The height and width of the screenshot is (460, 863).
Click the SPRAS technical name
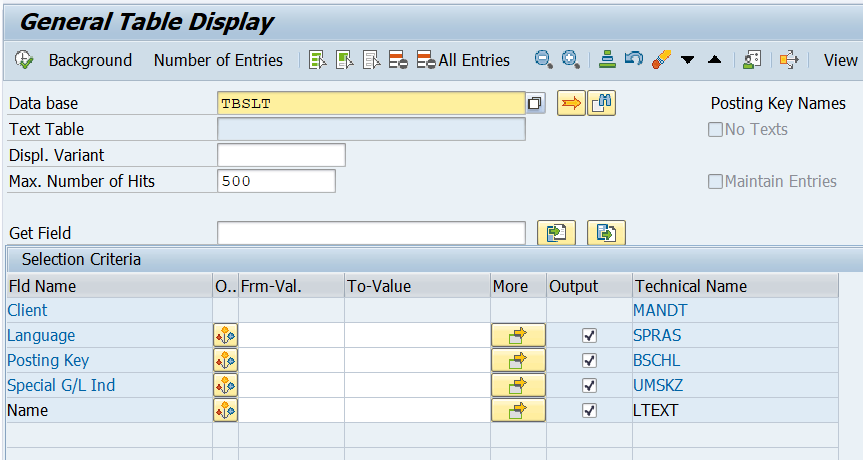(657, 335)
